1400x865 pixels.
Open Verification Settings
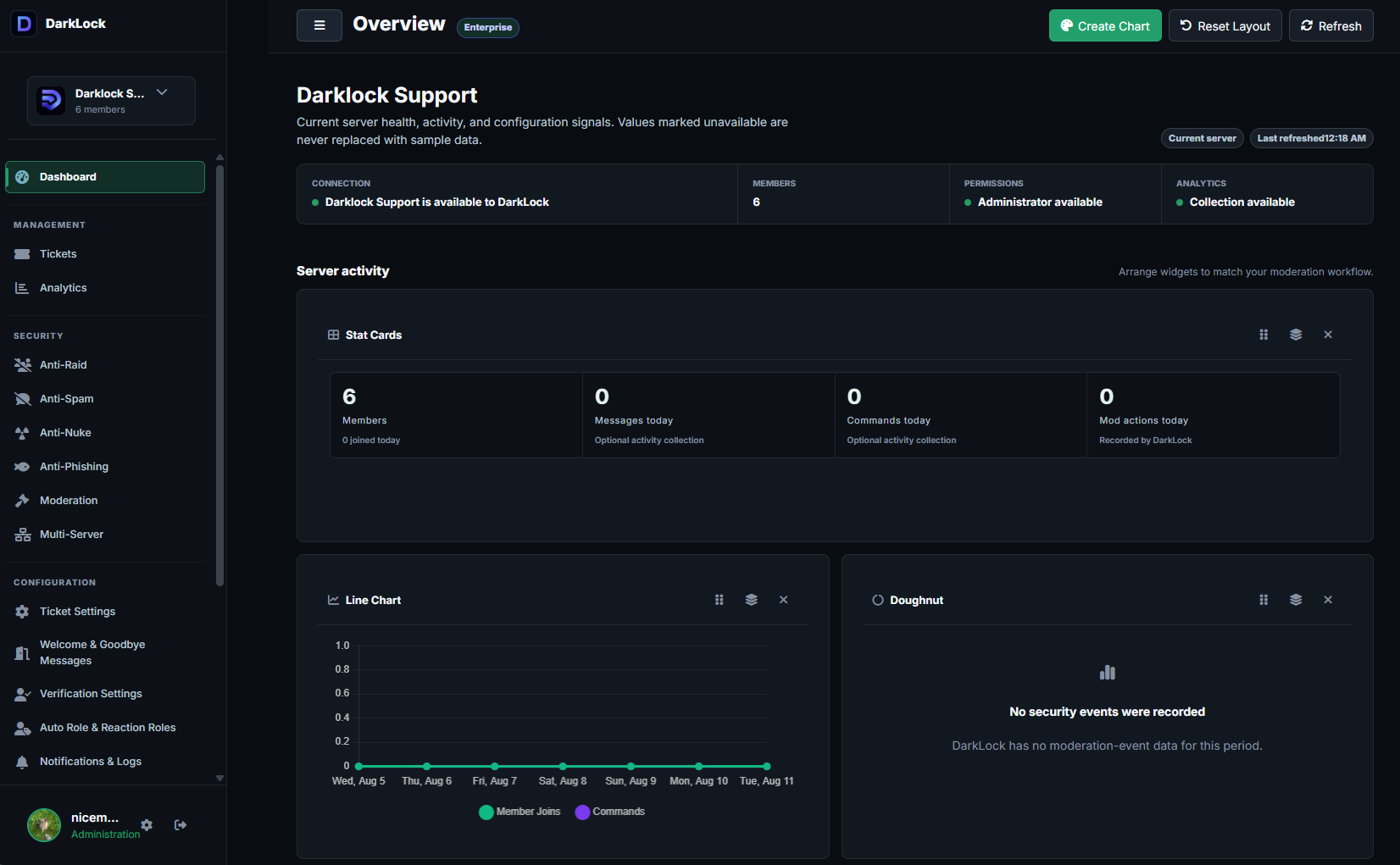pos(105,694)
